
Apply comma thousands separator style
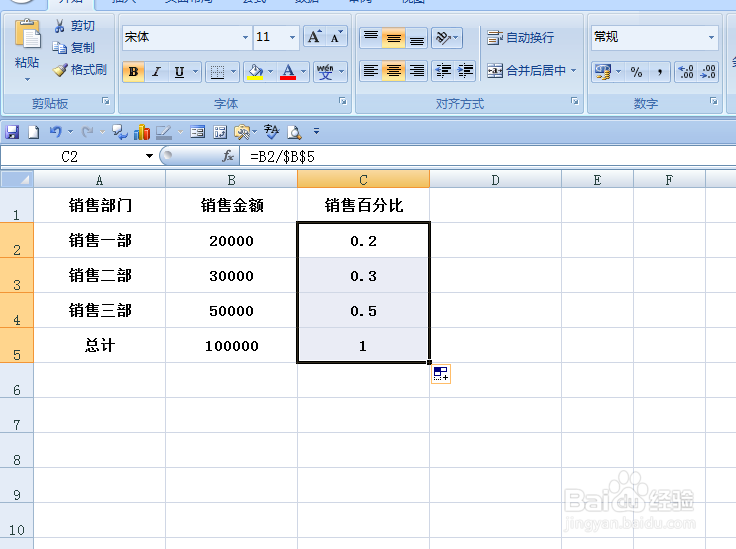coord(659,72)
